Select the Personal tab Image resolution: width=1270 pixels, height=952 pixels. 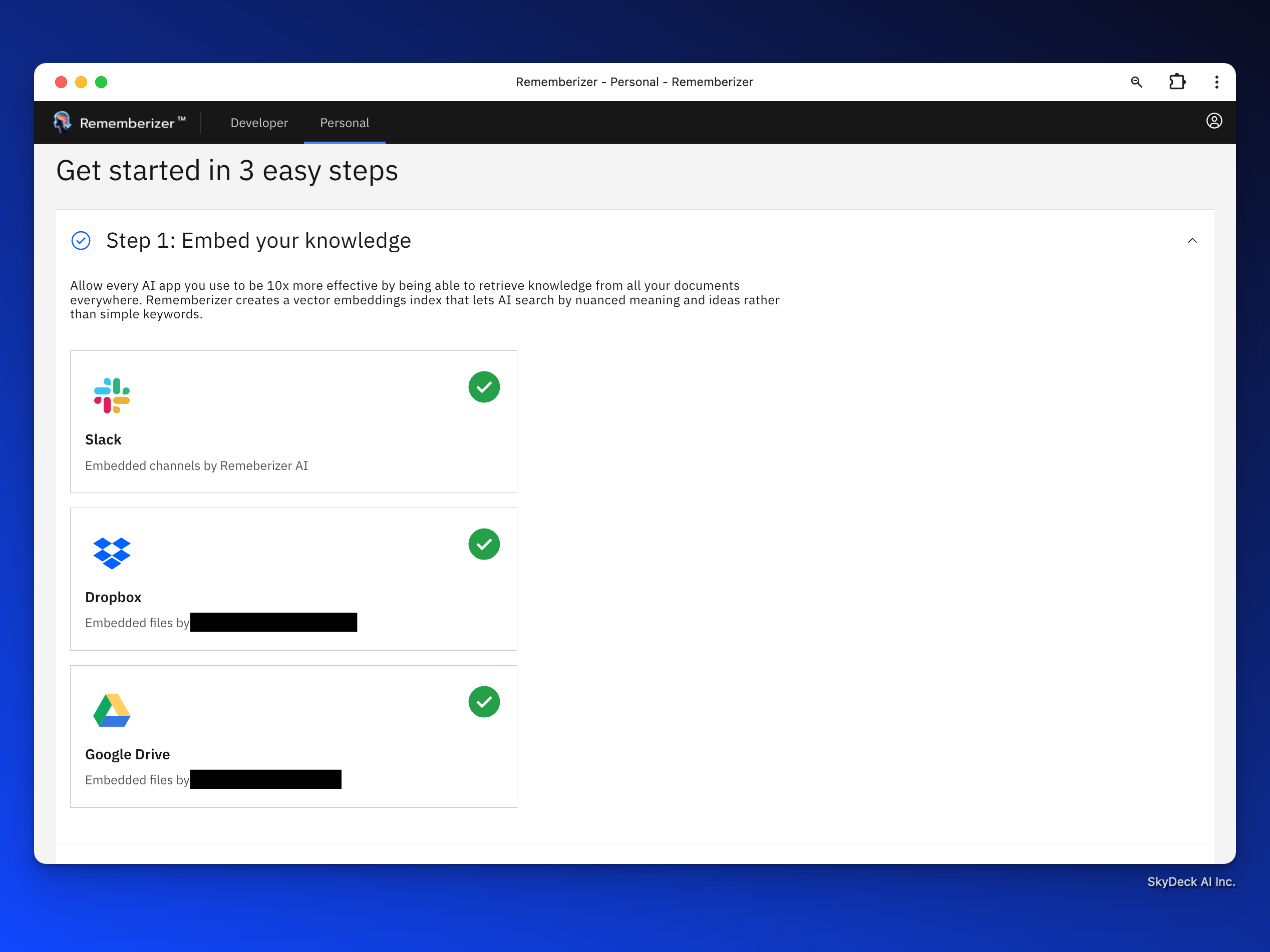tap(345, 123)
